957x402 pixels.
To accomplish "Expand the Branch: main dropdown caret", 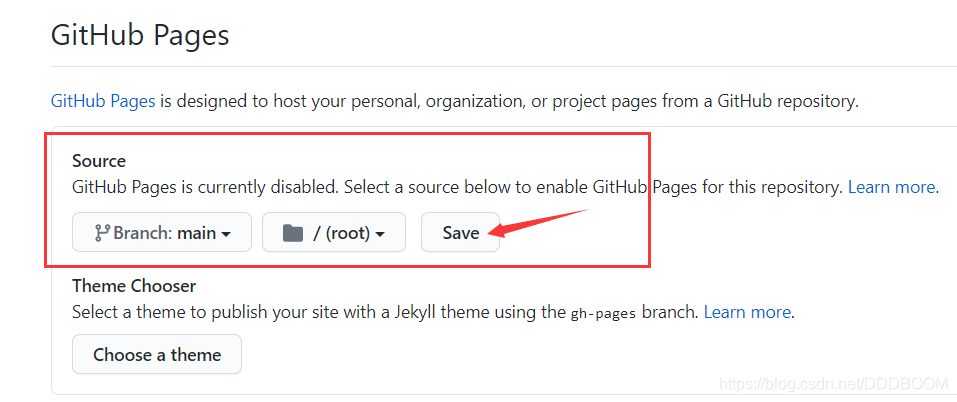I will click(x=226, y=234).
